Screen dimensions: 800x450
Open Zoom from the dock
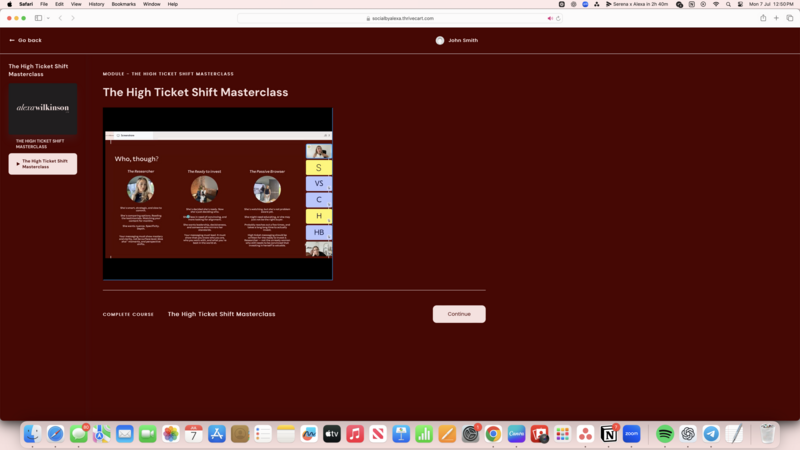tap(632, 434)
